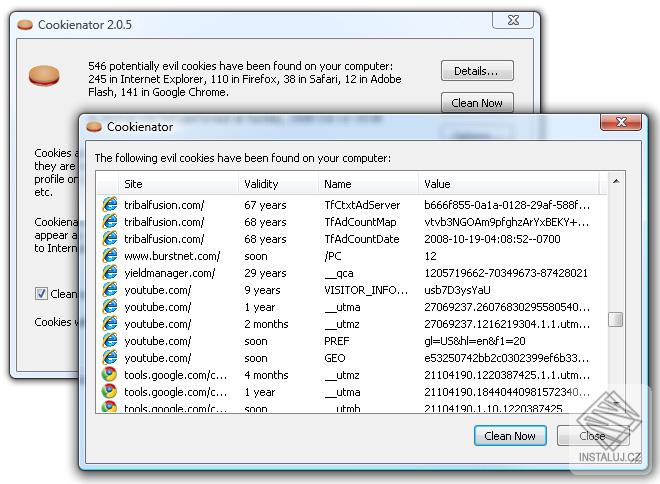Click IE icon for TfAdCountDate cookie row
660x484 pixels.
(x=110, y=239)
